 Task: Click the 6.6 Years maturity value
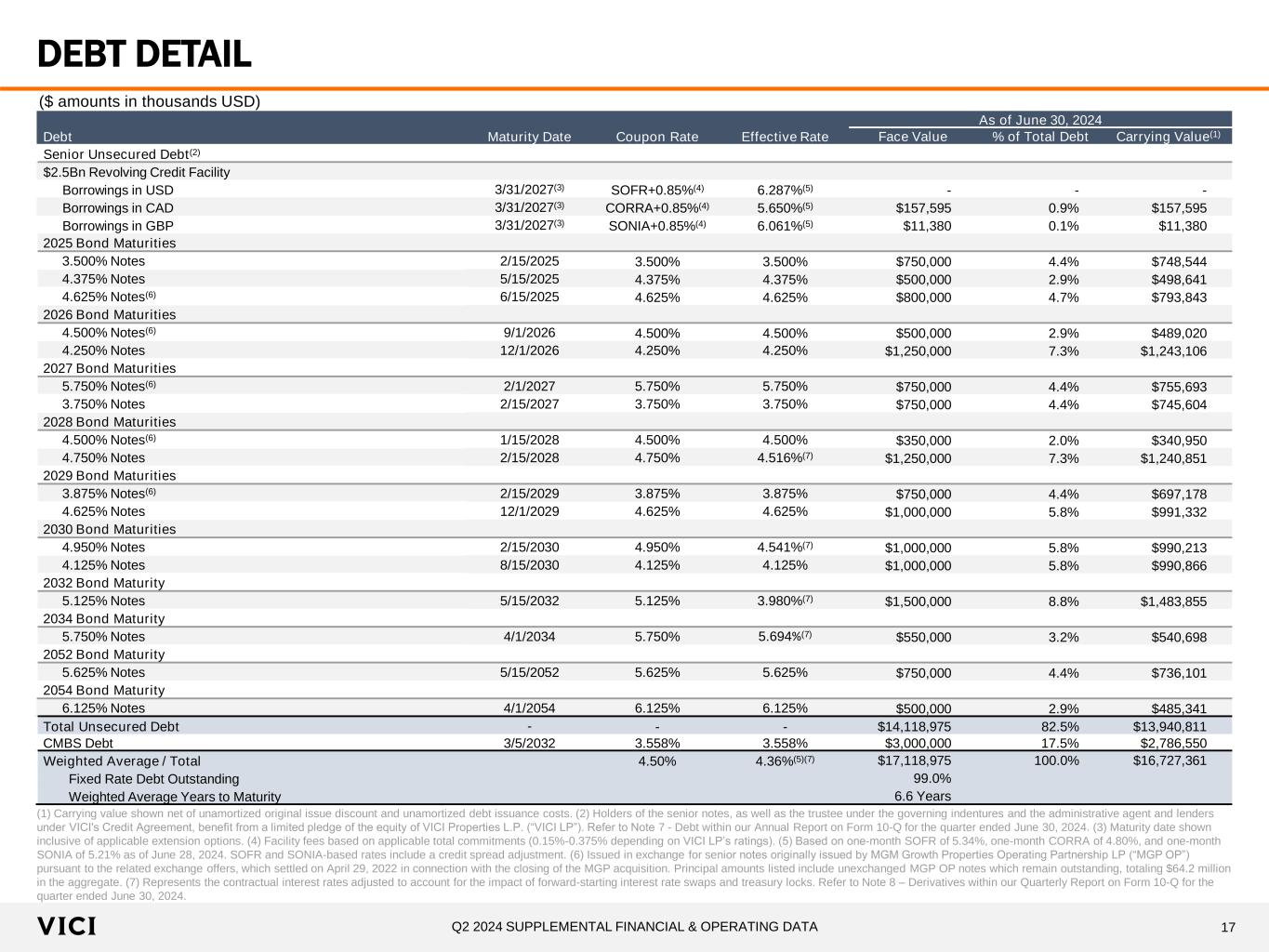(x=921, y=796)
